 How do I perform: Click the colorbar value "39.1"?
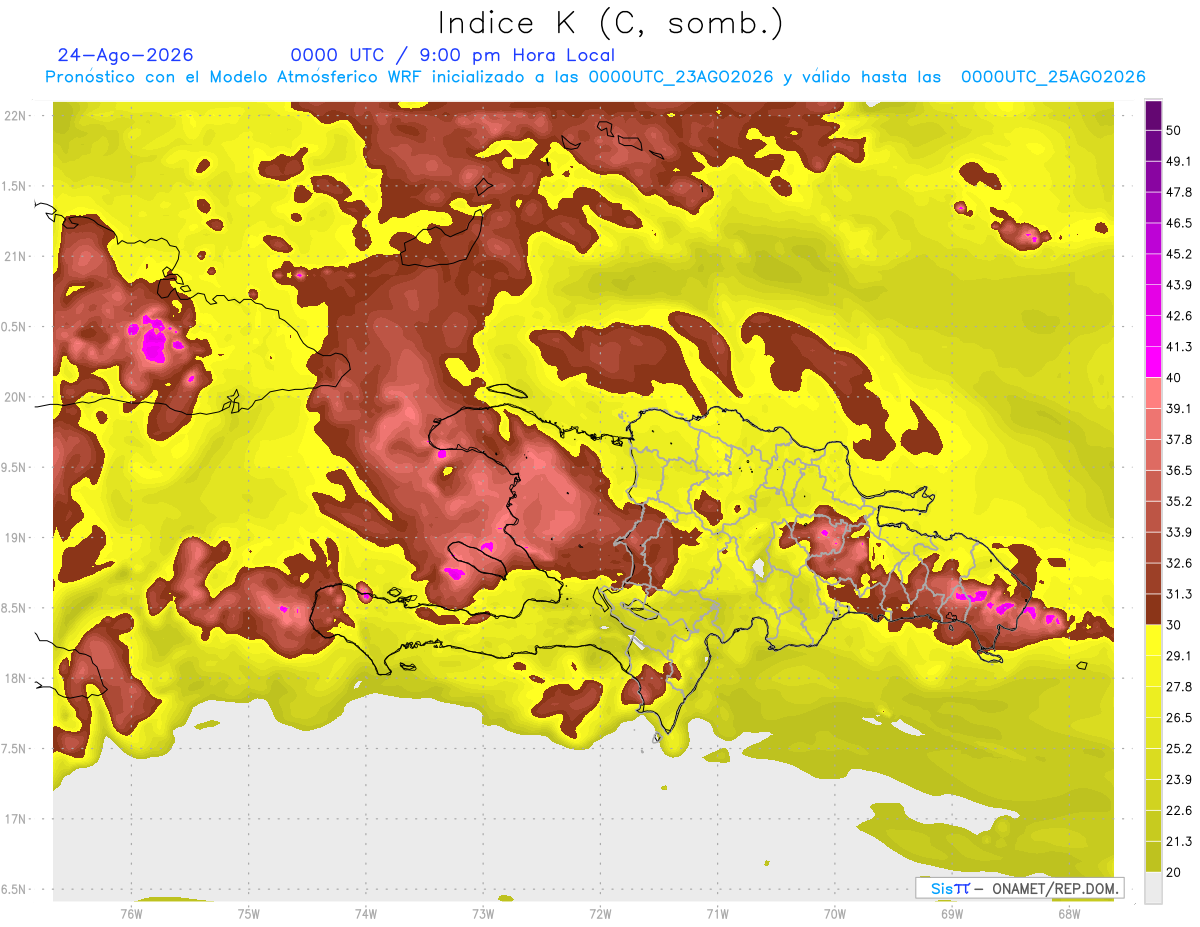click(x=1179, y=408)
